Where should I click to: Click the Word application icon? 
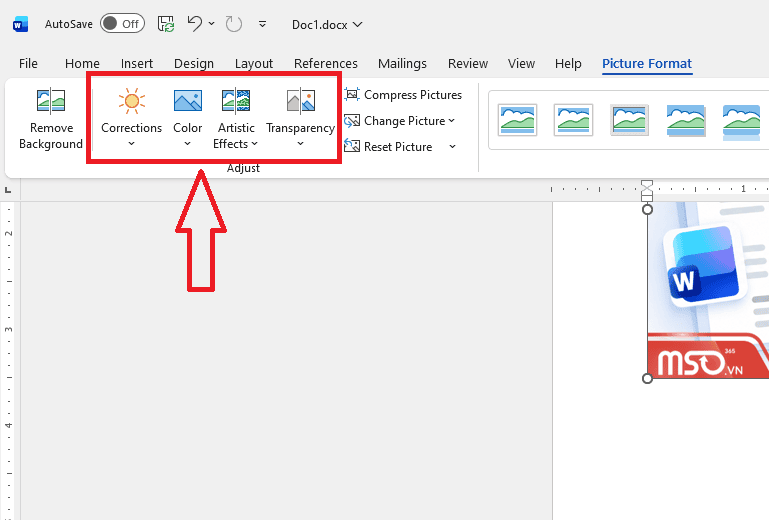20,24
